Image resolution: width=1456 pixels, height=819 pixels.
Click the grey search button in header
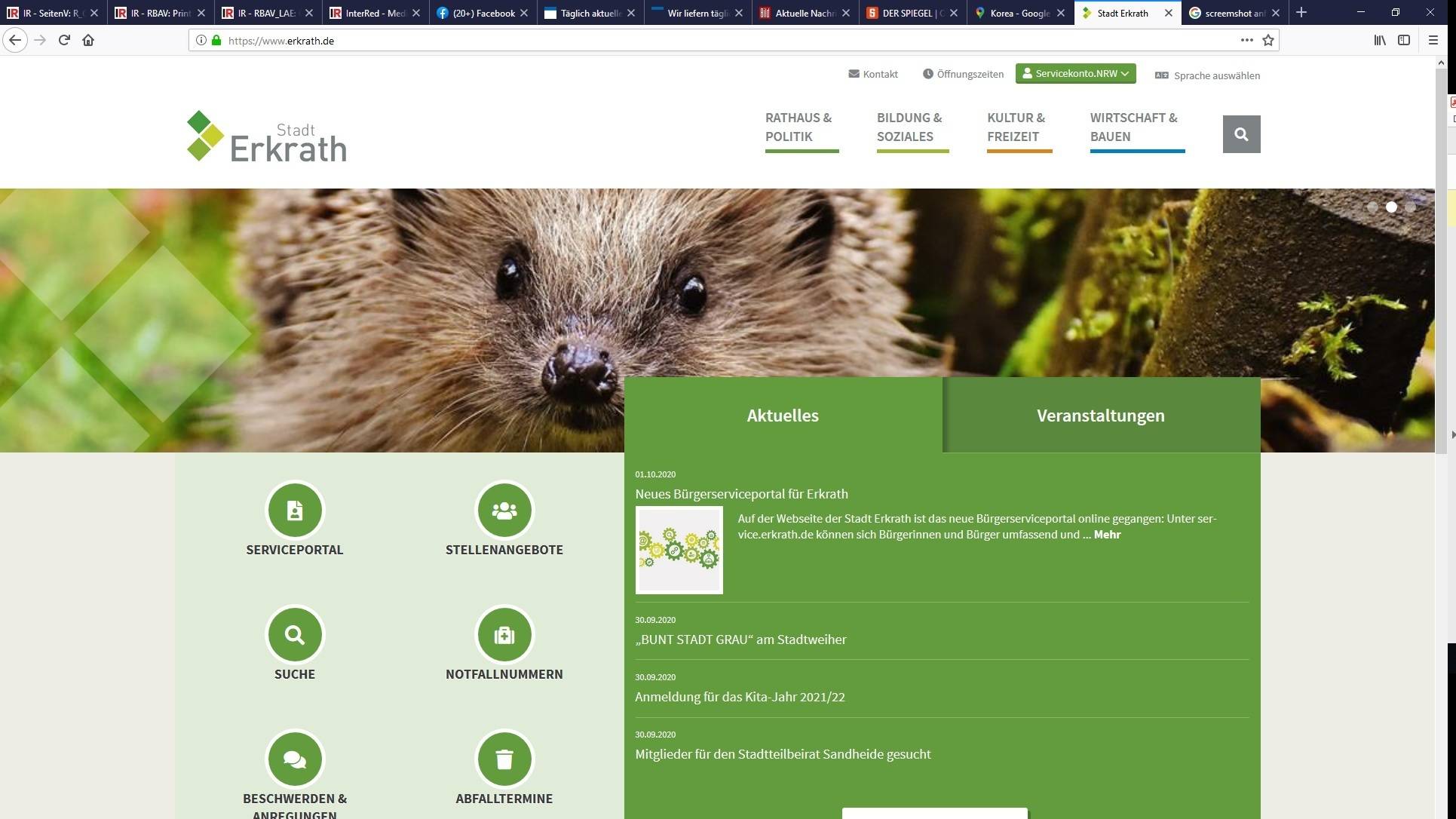(x=1241, y=134)
